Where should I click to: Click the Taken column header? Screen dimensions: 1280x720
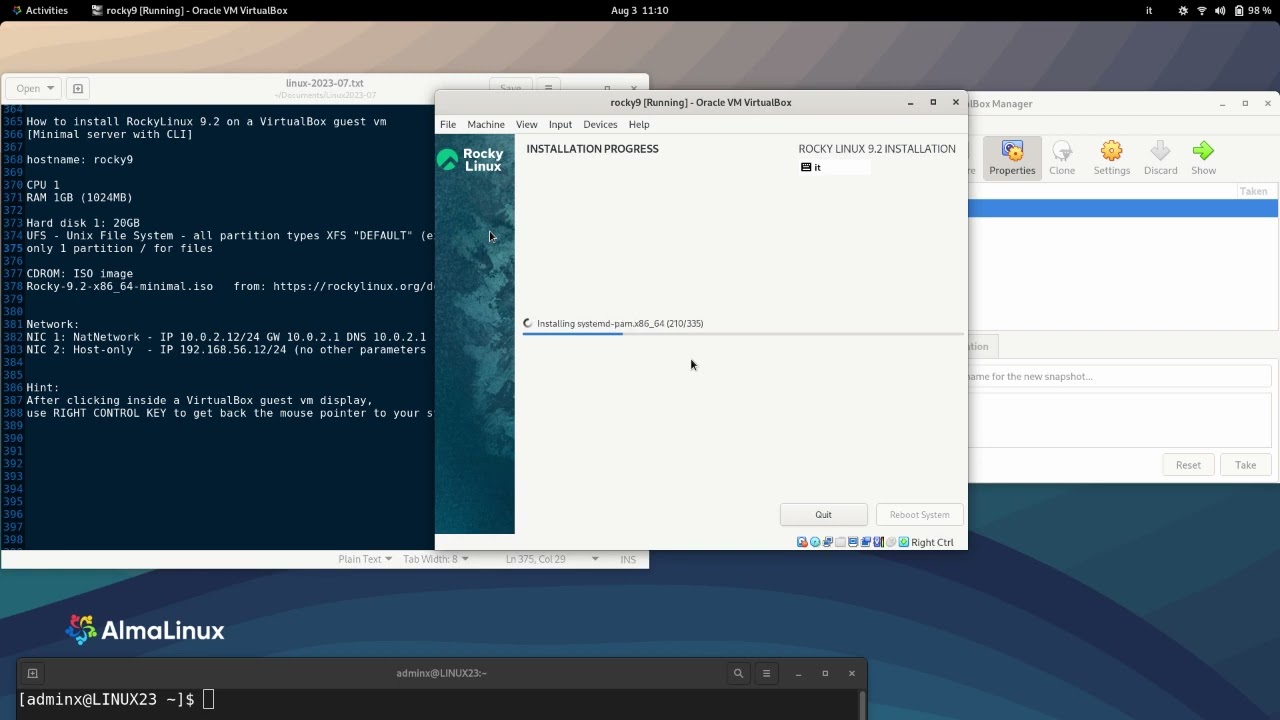click(x=1253, y=191)
